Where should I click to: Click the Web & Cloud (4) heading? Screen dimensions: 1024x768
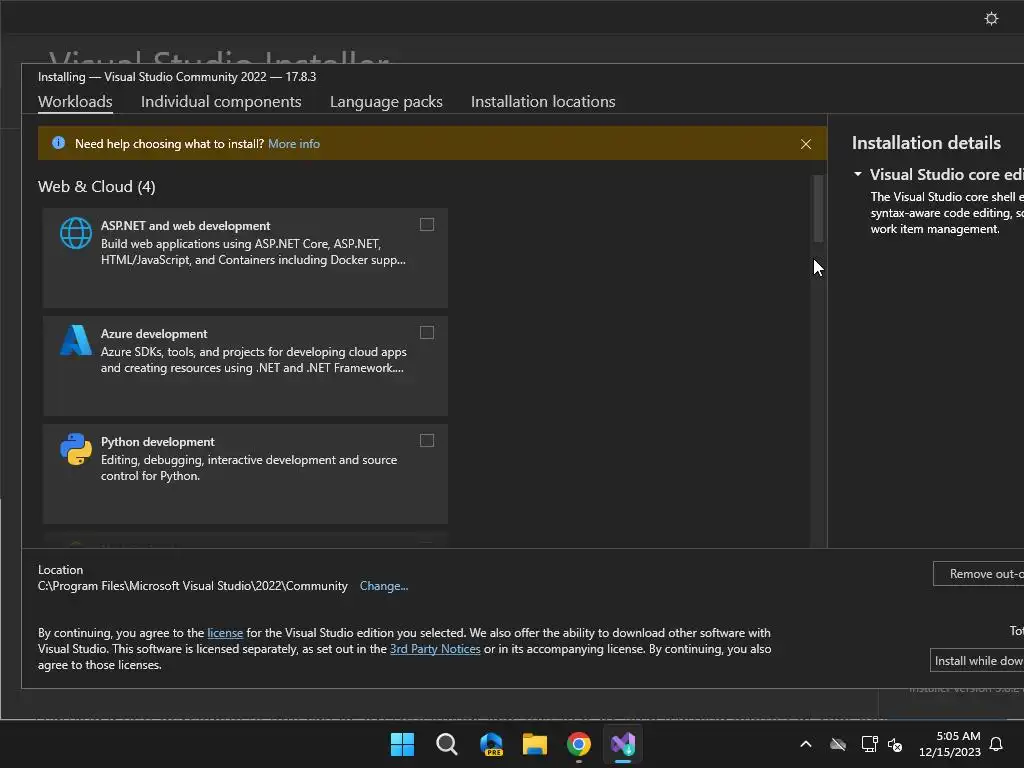click(x=97, y=187)
